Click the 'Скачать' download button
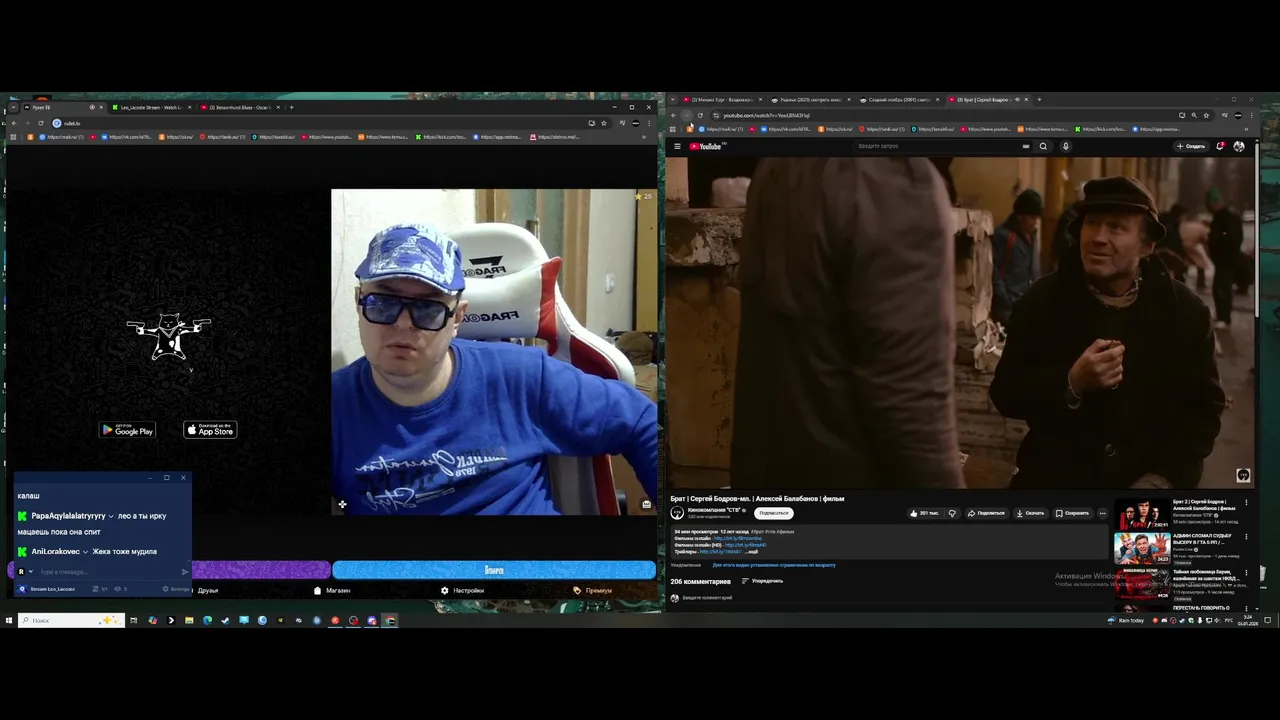1280x720 pixels. 1030,513
